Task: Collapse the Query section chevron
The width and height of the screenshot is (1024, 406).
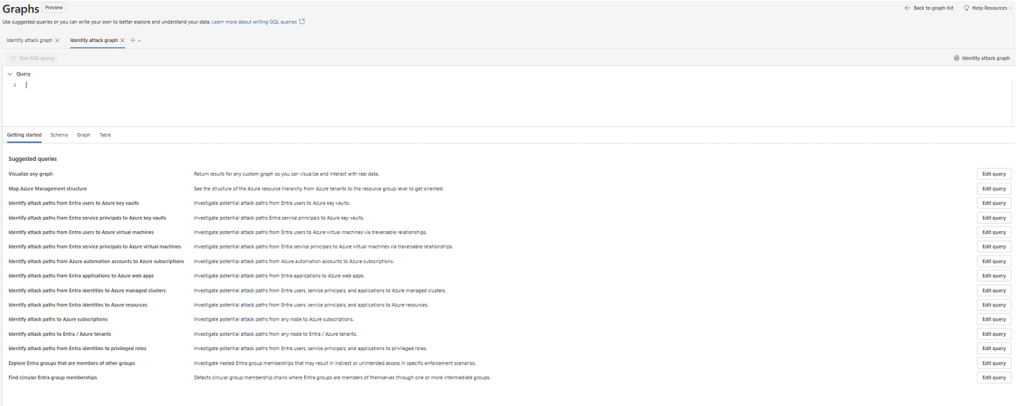Action: pyautogui.click(x=10, y=74)
